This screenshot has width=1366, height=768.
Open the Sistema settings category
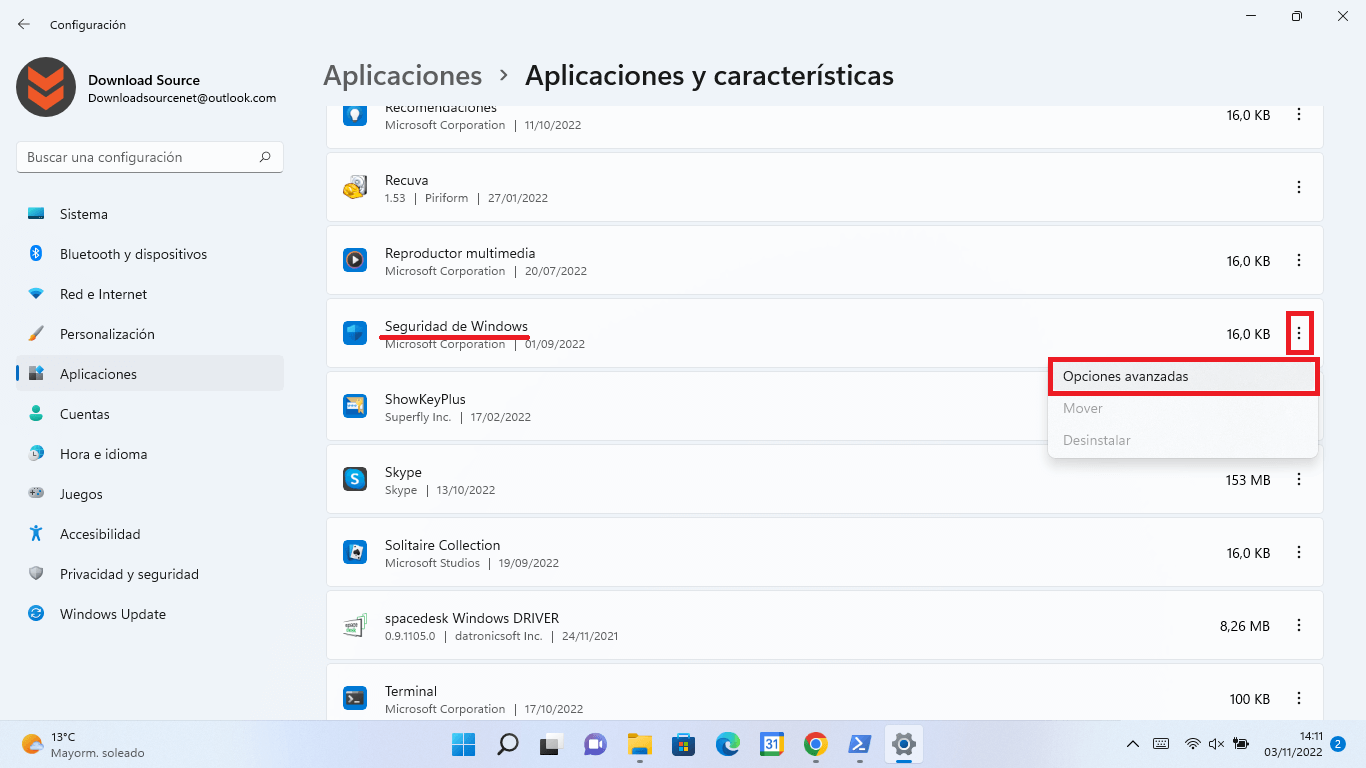(x=150, y=214)
